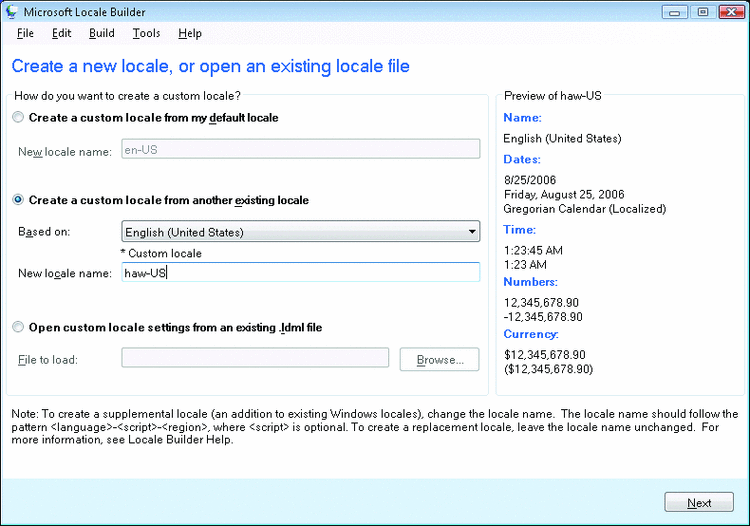Click 'English (United States)' preview name text
Image resolution: width=750 pixels, height=526 pixels.
(x=562, y=139)
